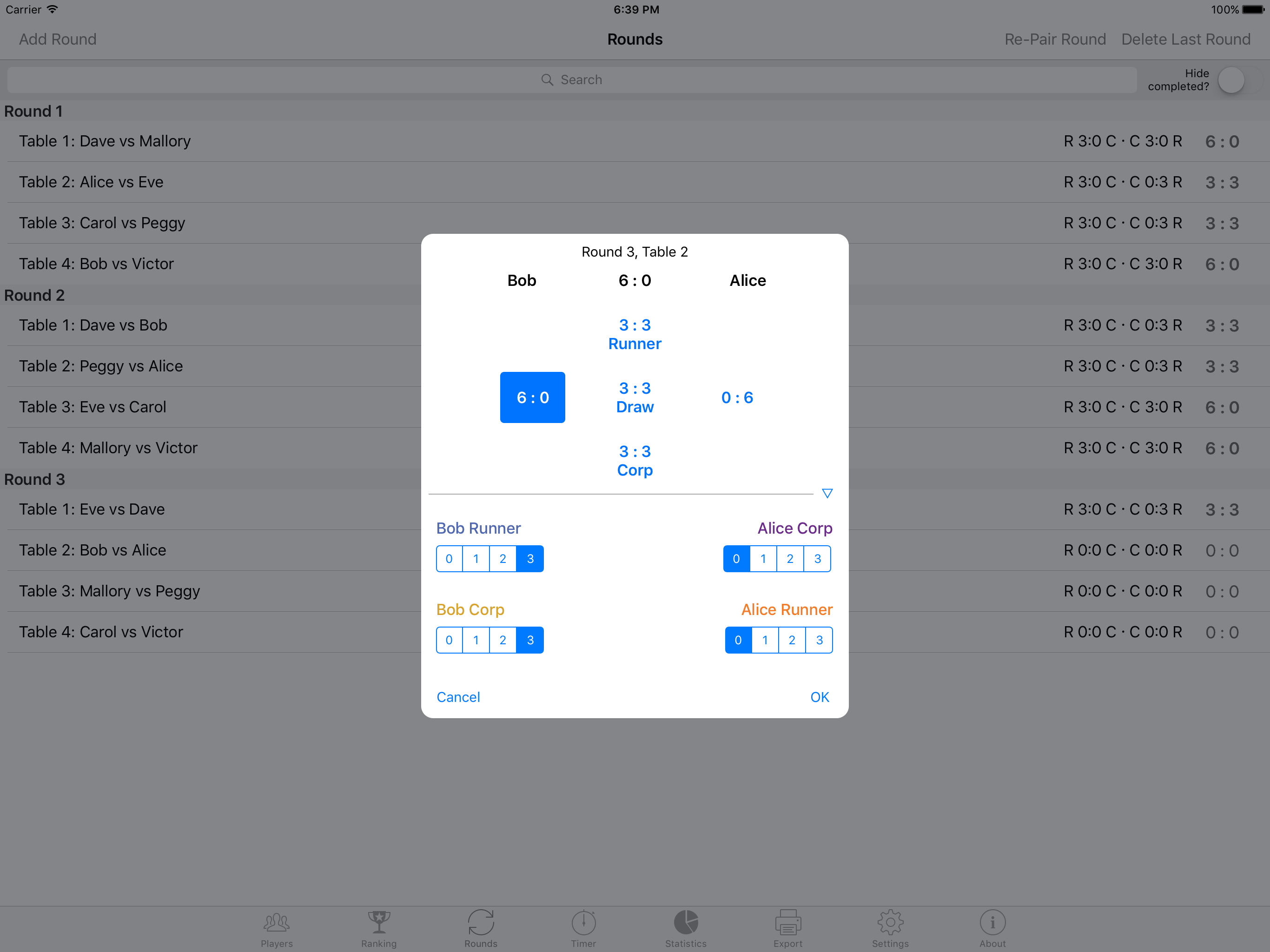
Task: Set Bob Runner score to 2
Action: pyautogui.click(x=503, y=559)
